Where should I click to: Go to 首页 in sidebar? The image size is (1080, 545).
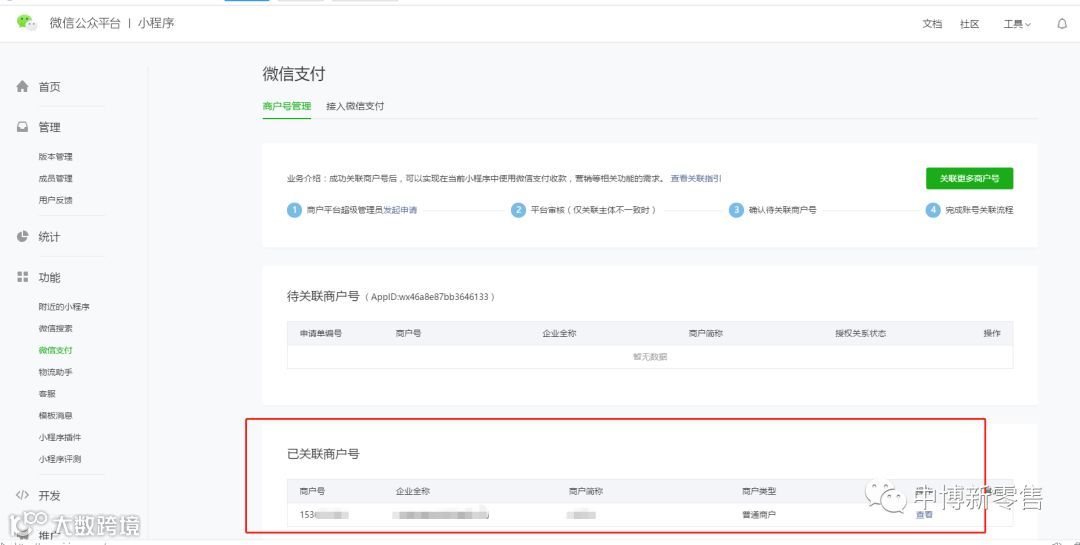(x=50, y=87)
